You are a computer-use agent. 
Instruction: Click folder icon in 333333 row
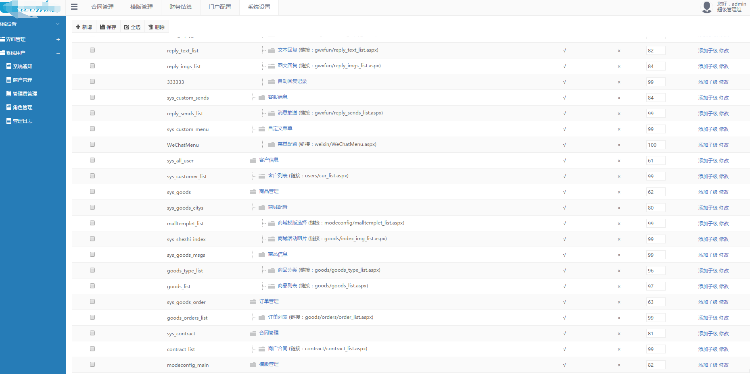(x=271, y=82)
